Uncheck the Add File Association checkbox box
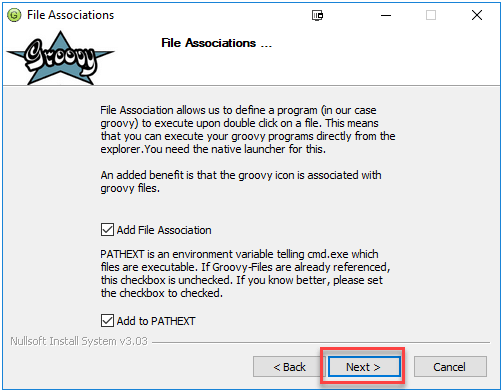 [x=107, y=230]
